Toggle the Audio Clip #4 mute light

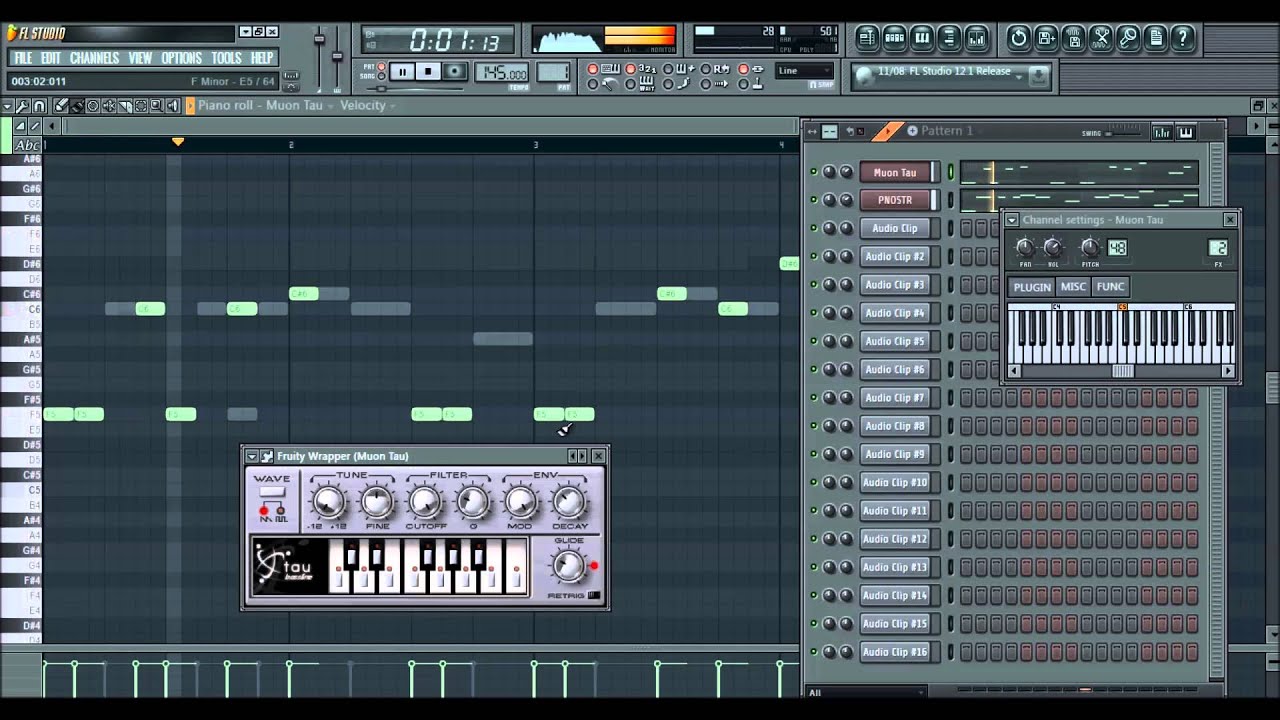pyautogui.click(x=813, y=313)
